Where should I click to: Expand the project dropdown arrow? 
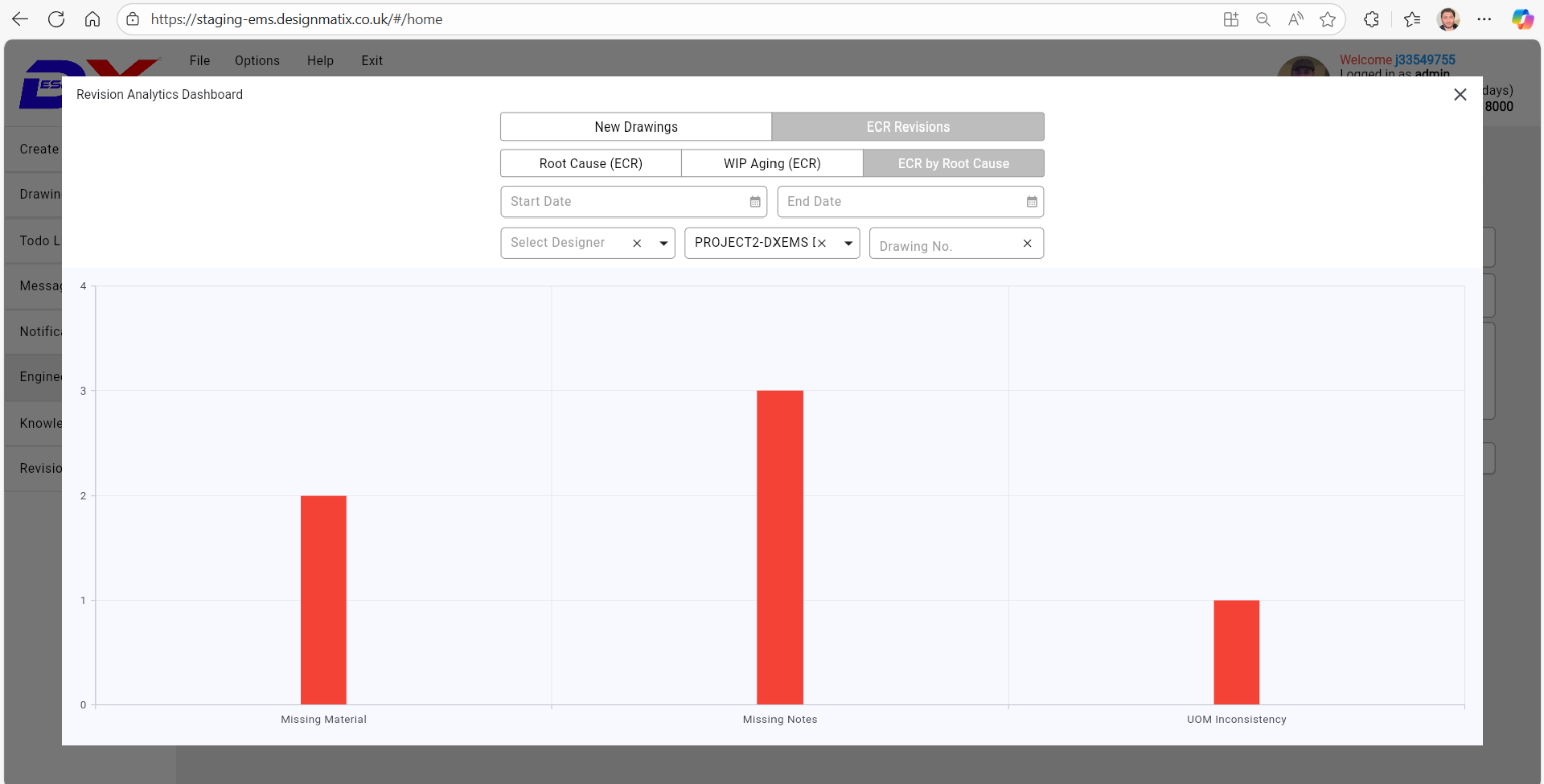(x=848, y=244)
